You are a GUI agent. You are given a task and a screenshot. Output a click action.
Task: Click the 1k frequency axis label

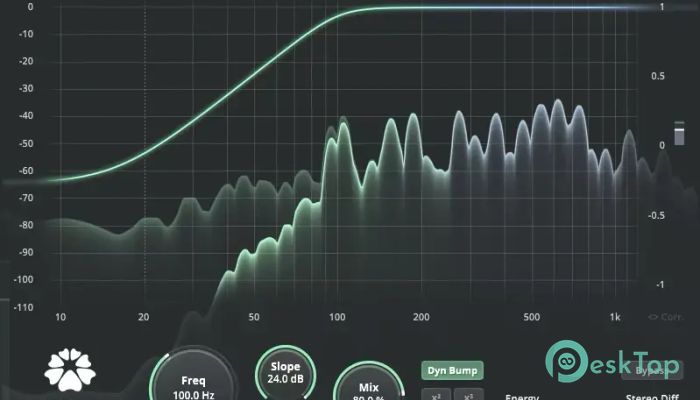click(614, 318)
